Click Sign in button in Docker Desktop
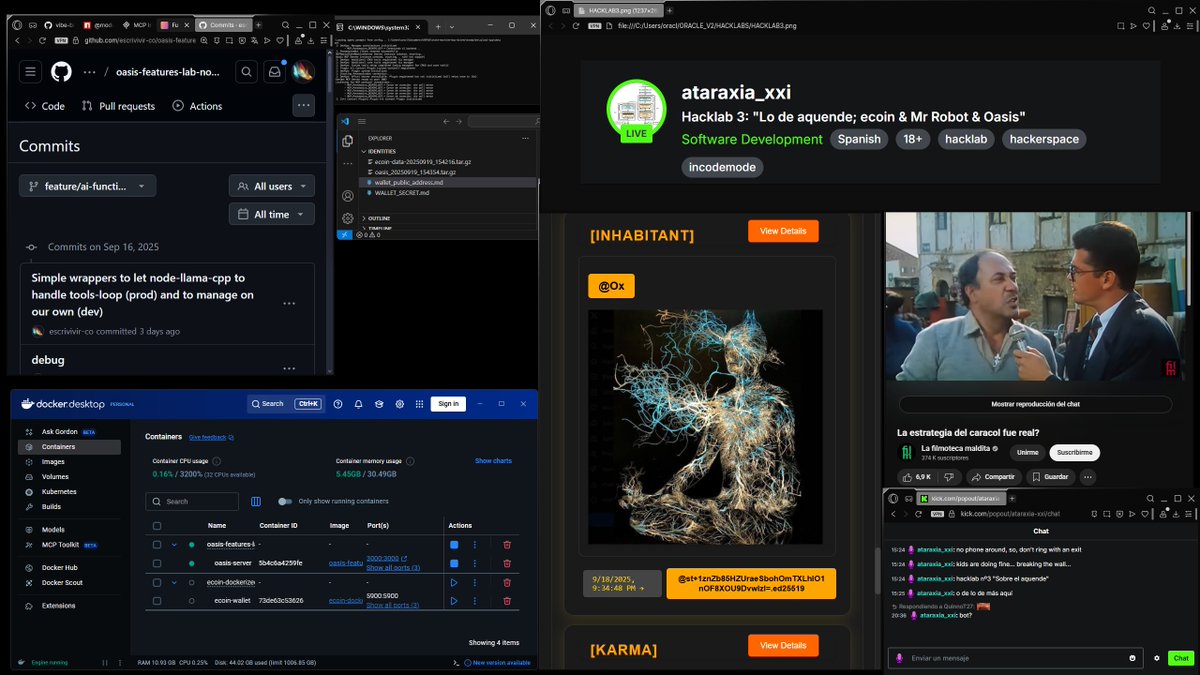 click(448, 404)
